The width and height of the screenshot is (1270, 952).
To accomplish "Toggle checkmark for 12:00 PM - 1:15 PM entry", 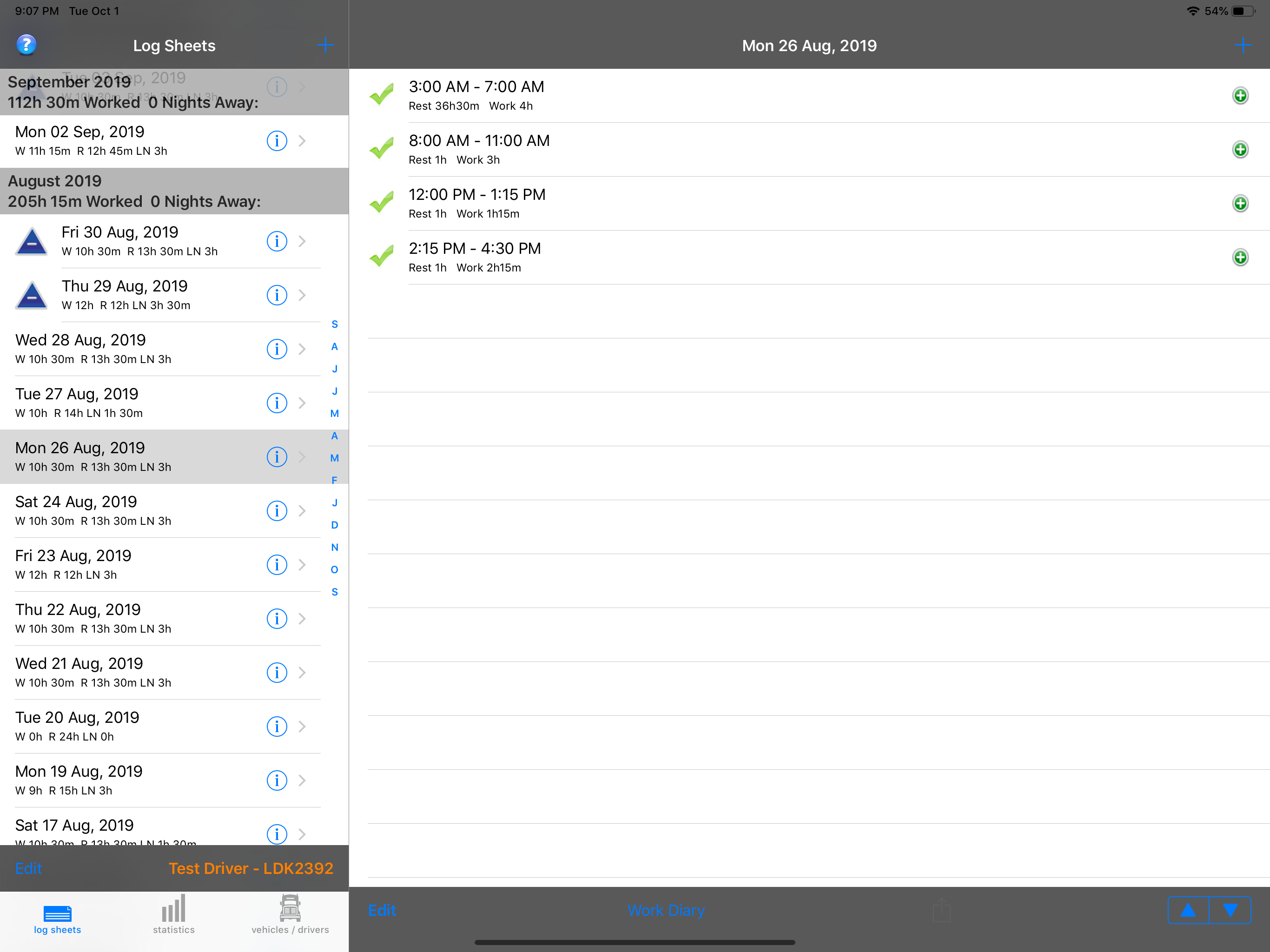I will (x=381, y=202).
